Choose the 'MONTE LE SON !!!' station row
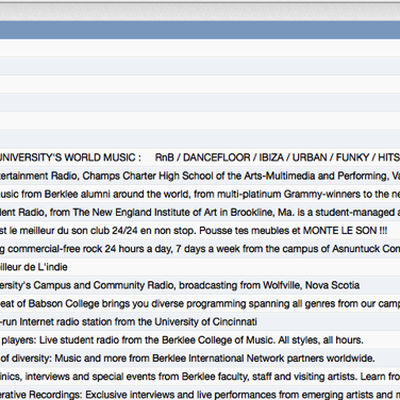400x400 pixels. (200, 230)
